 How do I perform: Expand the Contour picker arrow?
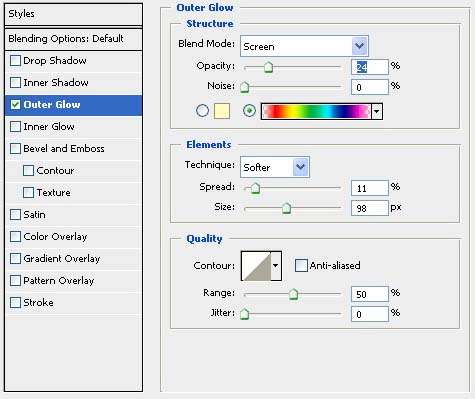point(276,266)
